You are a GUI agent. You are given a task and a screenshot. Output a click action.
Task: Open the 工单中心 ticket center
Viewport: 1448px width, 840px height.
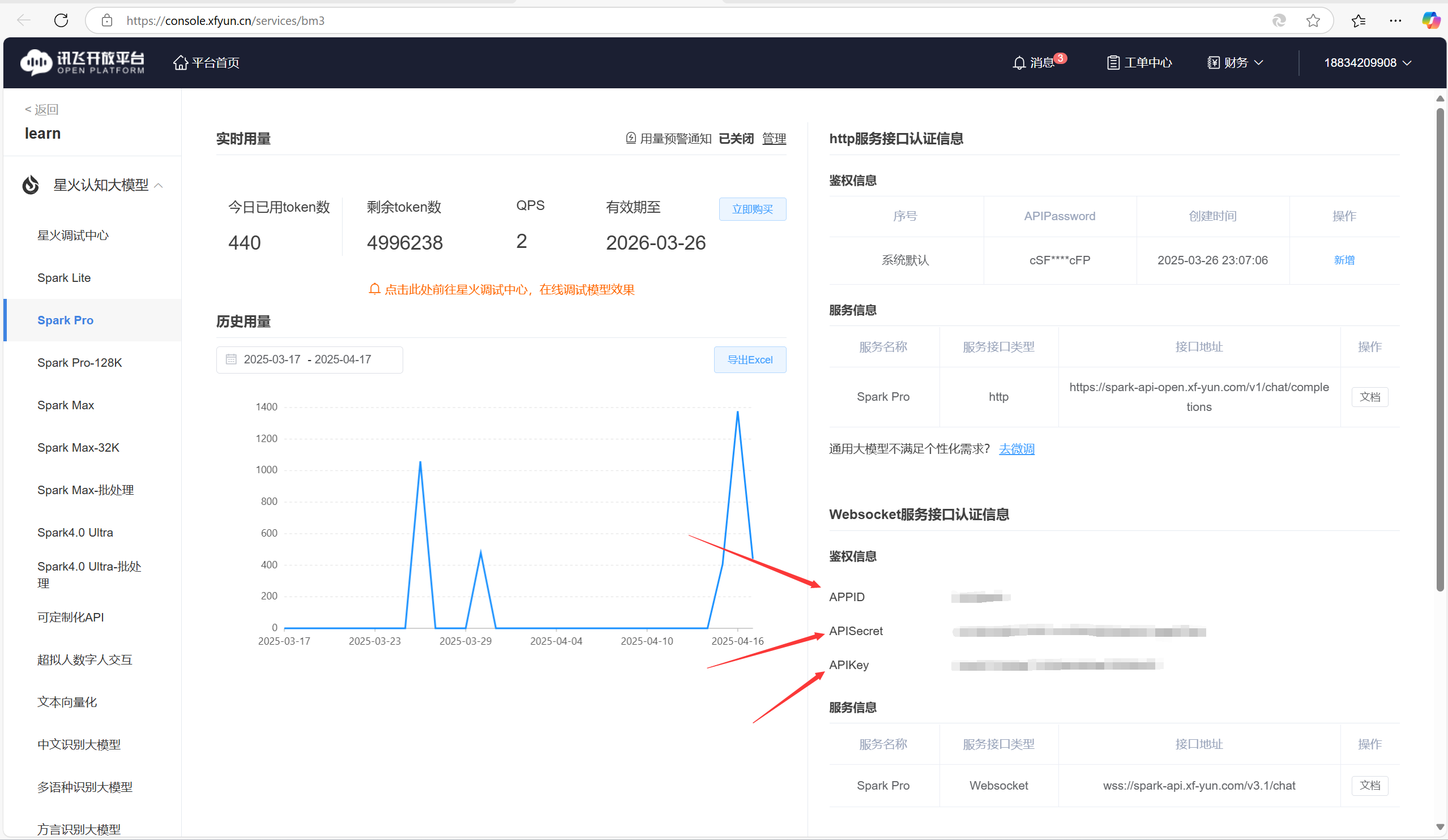1139,63
